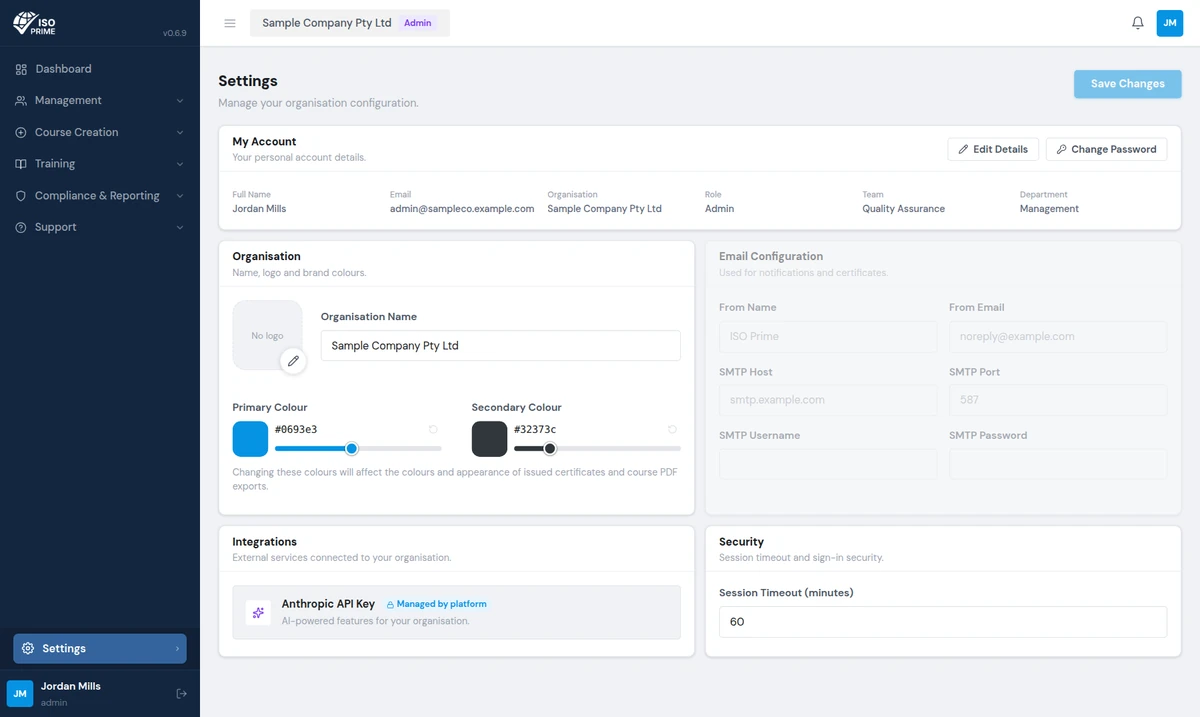Viewport: 1200px width, 717px height.
Task: Open the Compliance & Reporting menu item
Action: pos(100,196)
